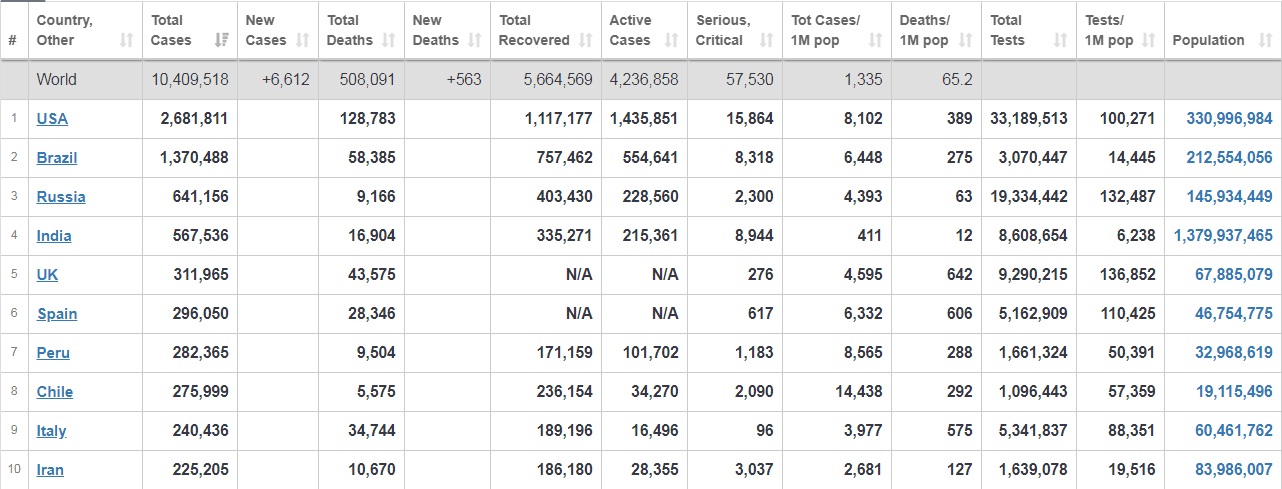This screenshot has height=489, width=1282.
Task: Select Iran total recovered 186,180
Action: tap(564, 469)
